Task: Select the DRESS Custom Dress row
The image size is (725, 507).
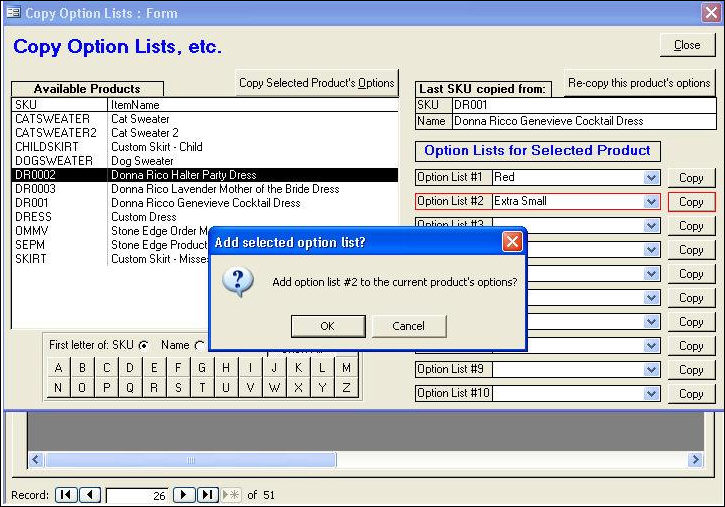Action: pos(204,217)
